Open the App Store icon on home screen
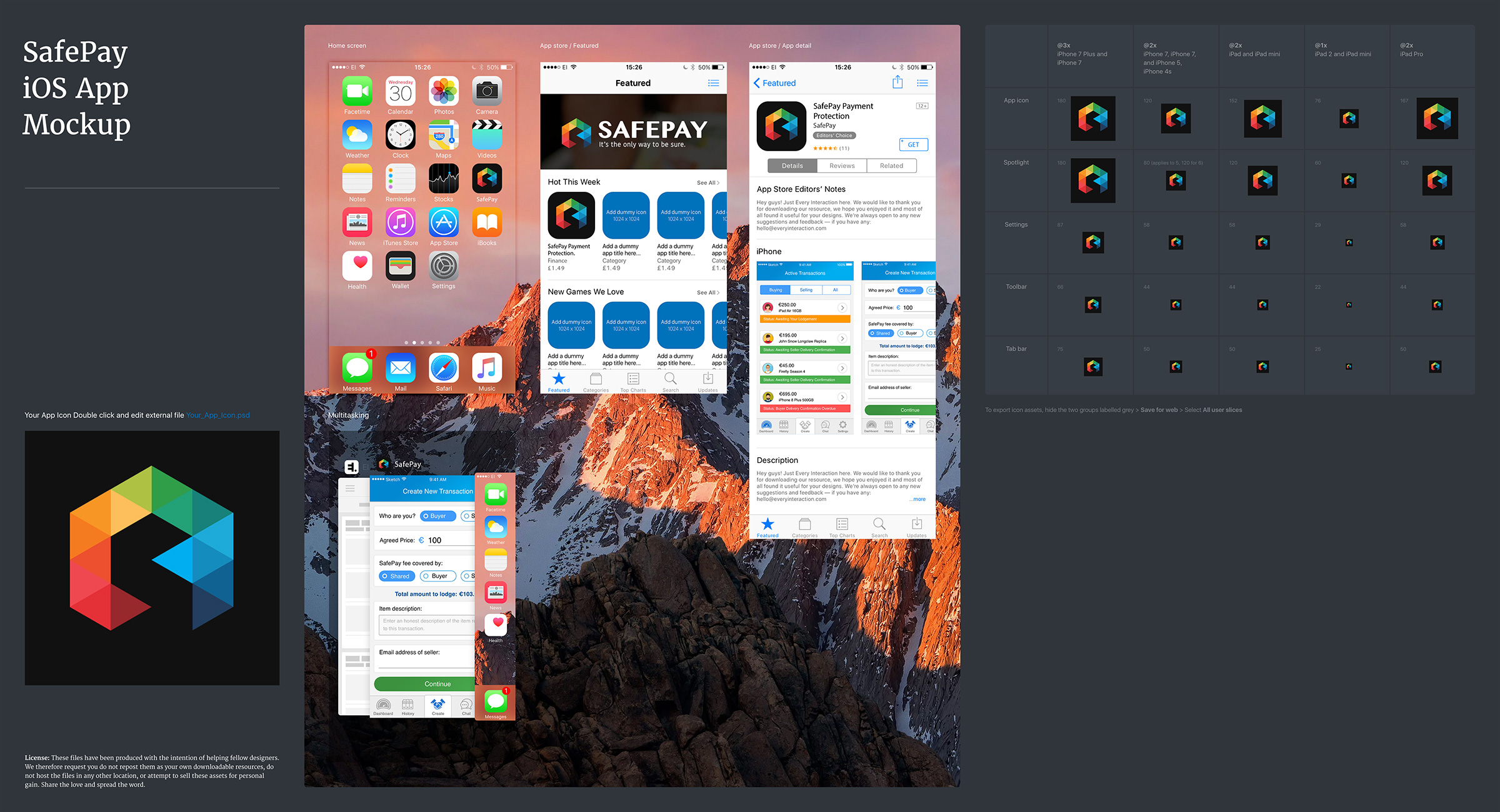 444,222
